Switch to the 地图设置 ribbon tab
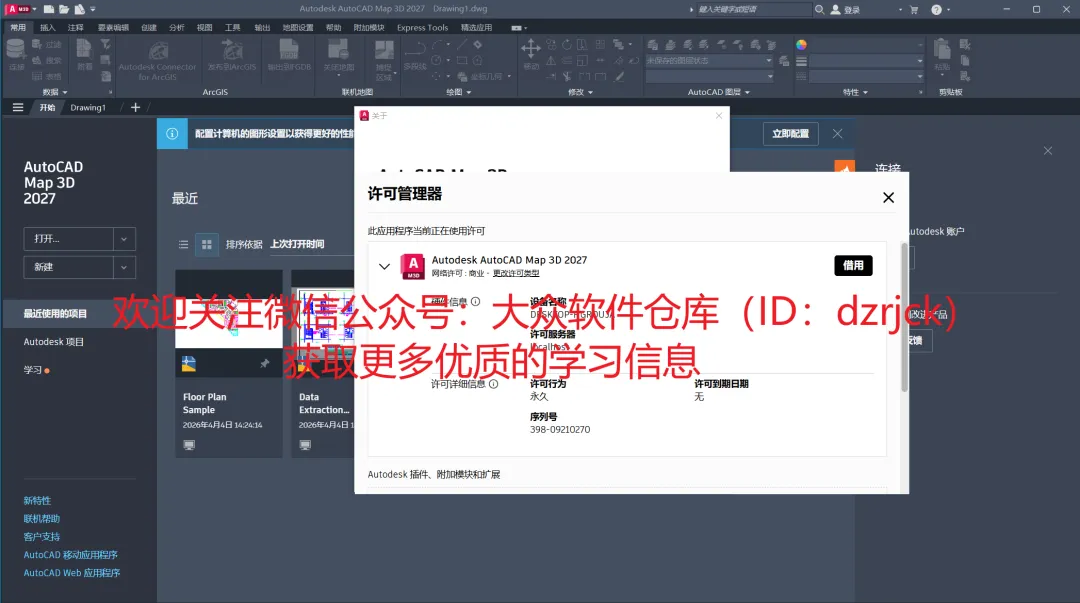1080x603 pixels. (298, 28)
